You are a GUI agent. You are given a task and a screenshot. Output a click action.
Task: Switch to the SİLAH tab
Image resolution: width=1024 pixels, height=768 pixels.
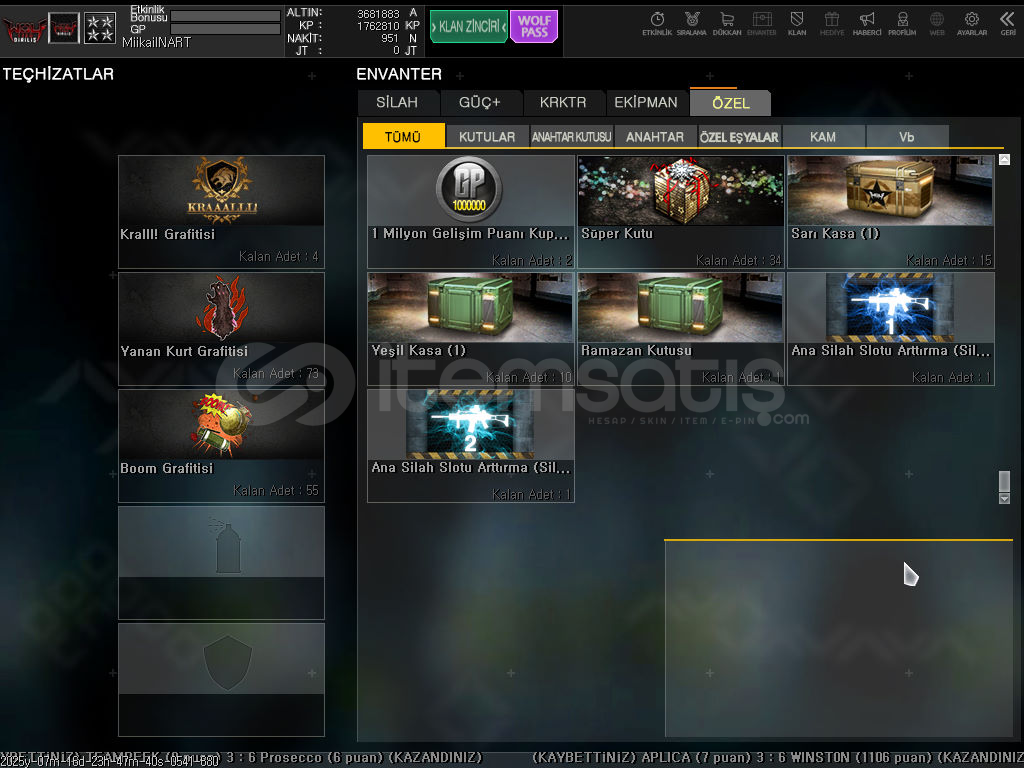(397, 103)
